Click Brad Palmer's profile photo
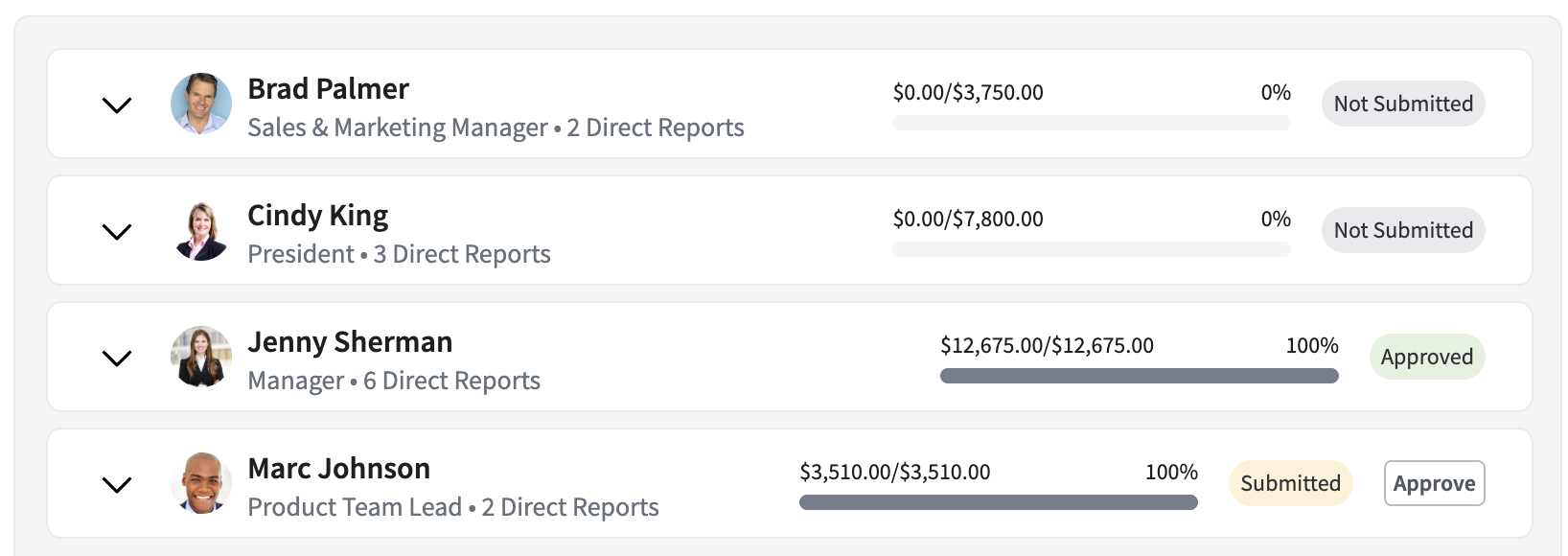The width and height of the screenshot is (1568, 556). [201, 104]
